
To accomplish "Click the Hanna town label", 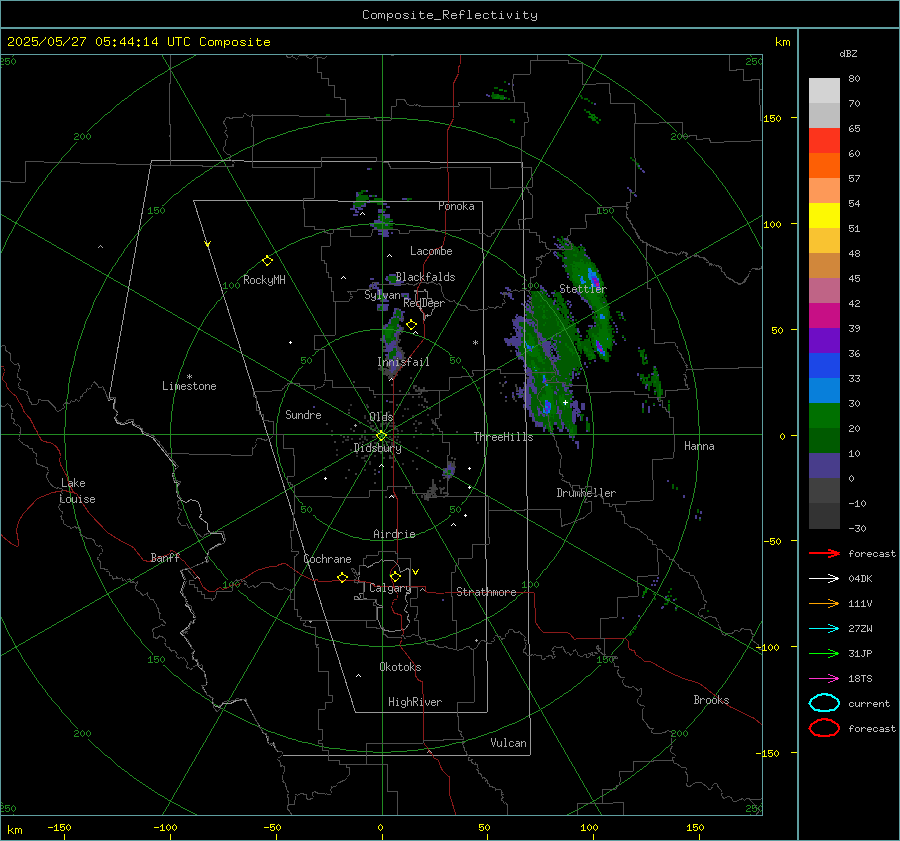I will [699, 446].
